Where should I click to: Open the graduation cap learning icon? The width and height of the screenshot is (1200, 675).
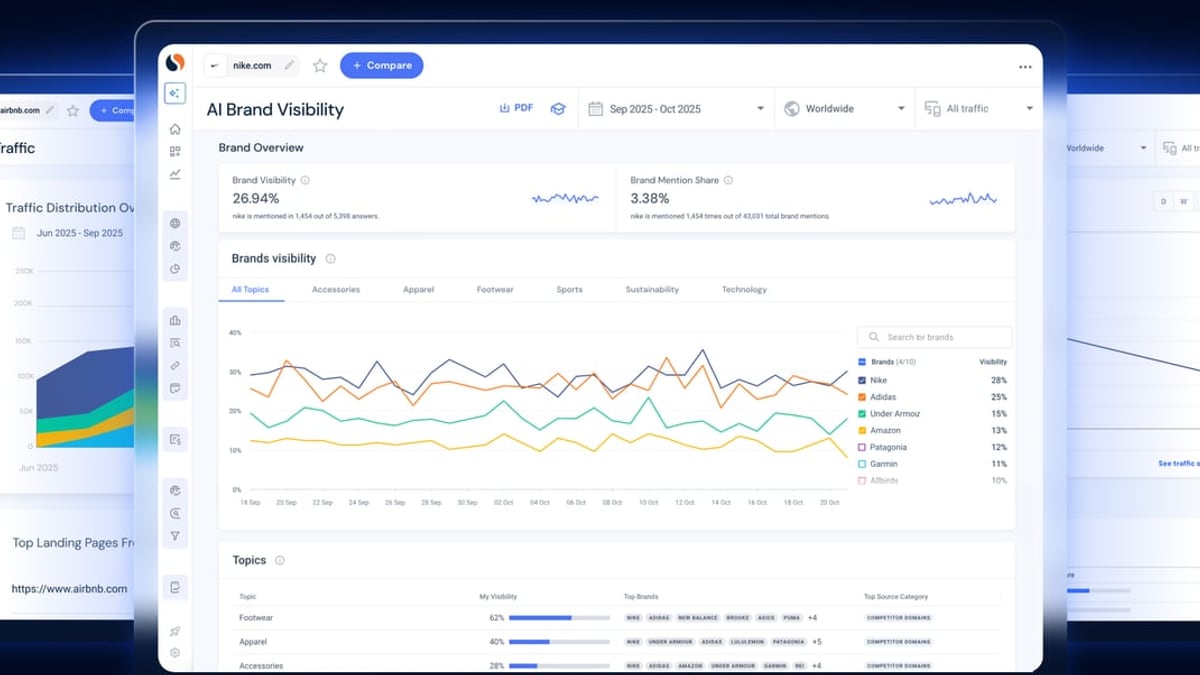(x=558, y=108)
